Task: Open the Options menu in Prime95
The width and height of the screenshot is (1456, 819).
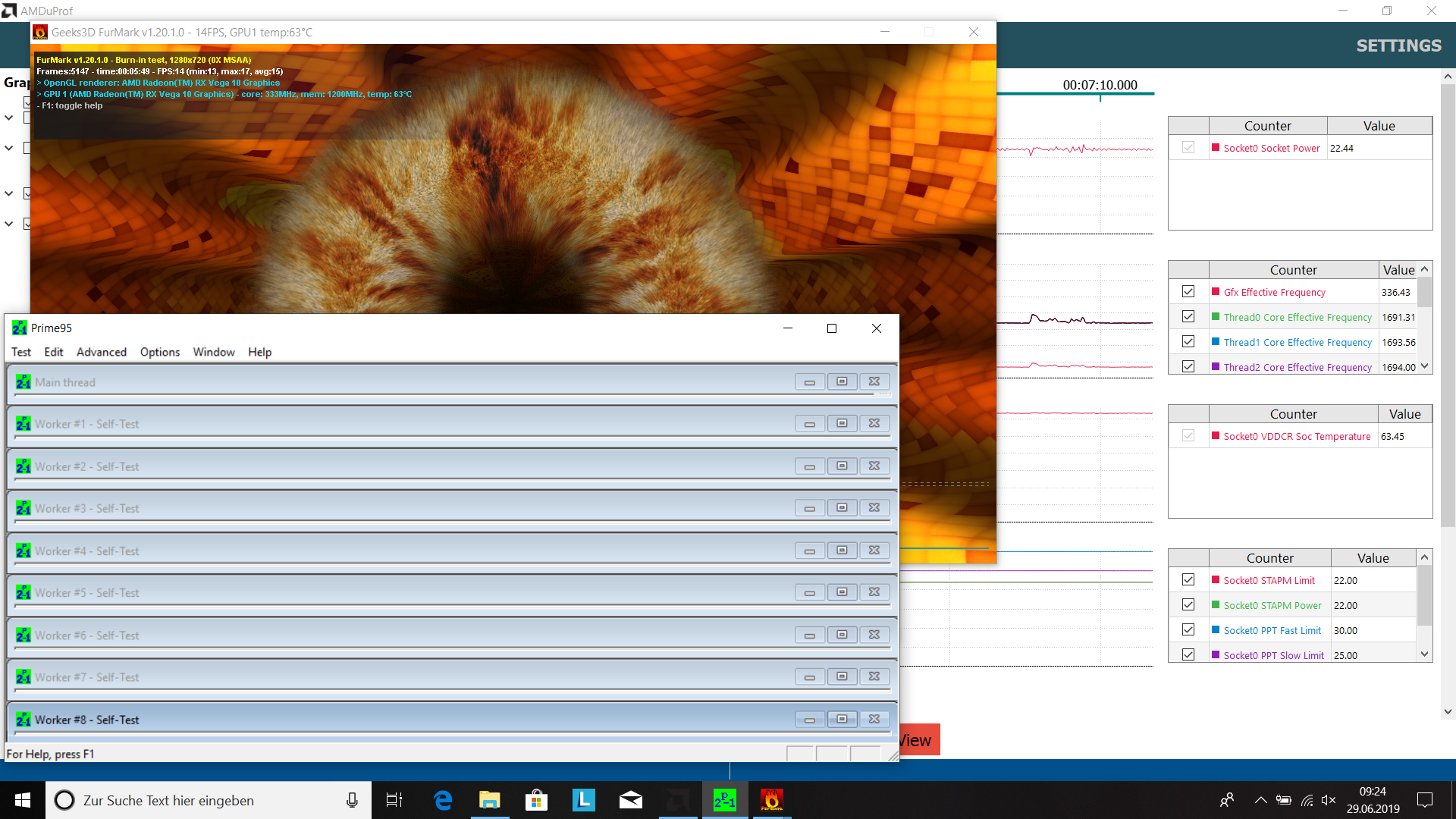Action: [159, 352]
